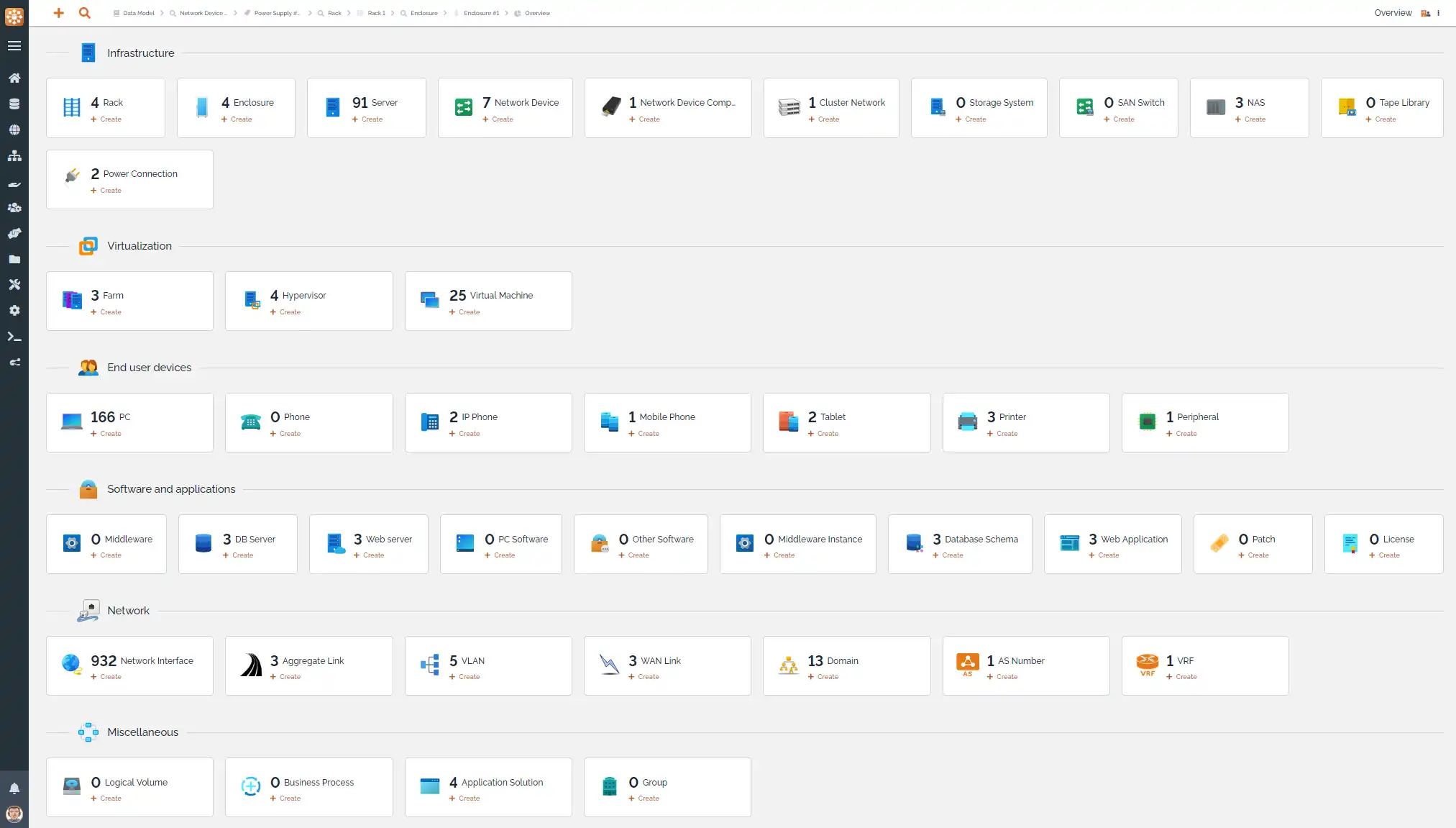Click the Overview breadcrumb tab
Screen dimensions: 1456x828
537,13
